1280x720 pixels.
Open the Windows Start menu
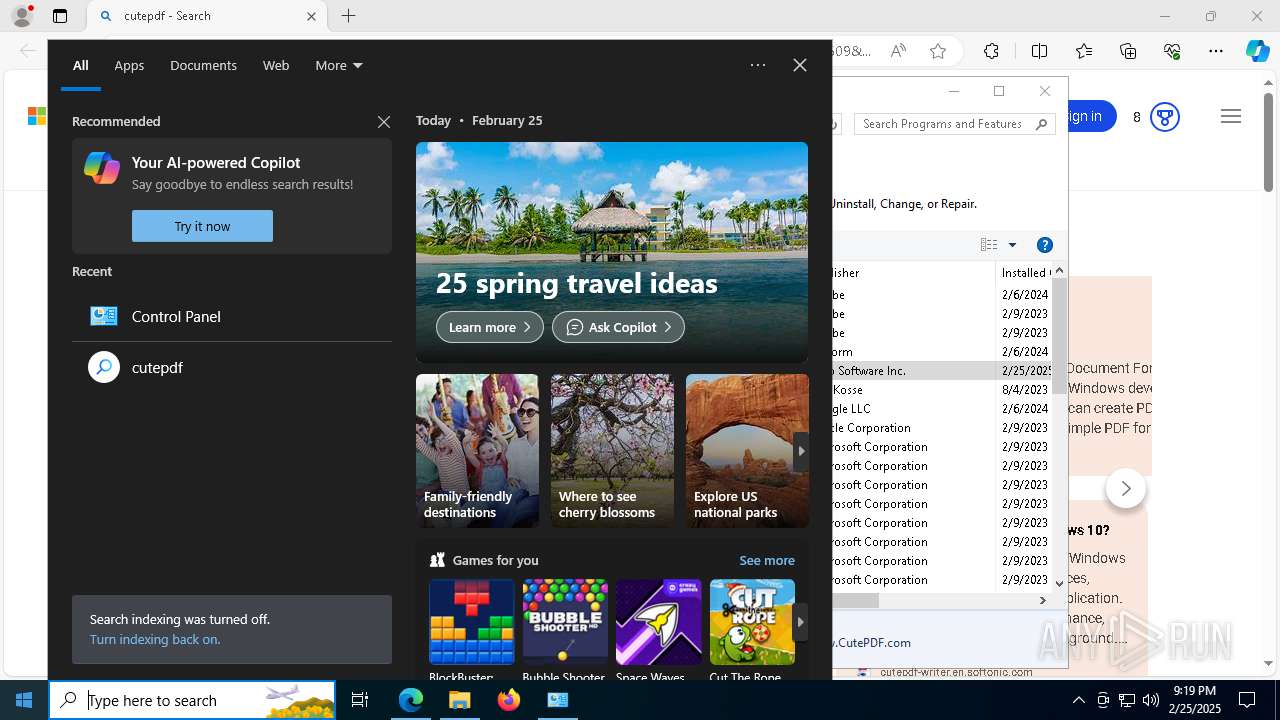(x=24, y=700)
